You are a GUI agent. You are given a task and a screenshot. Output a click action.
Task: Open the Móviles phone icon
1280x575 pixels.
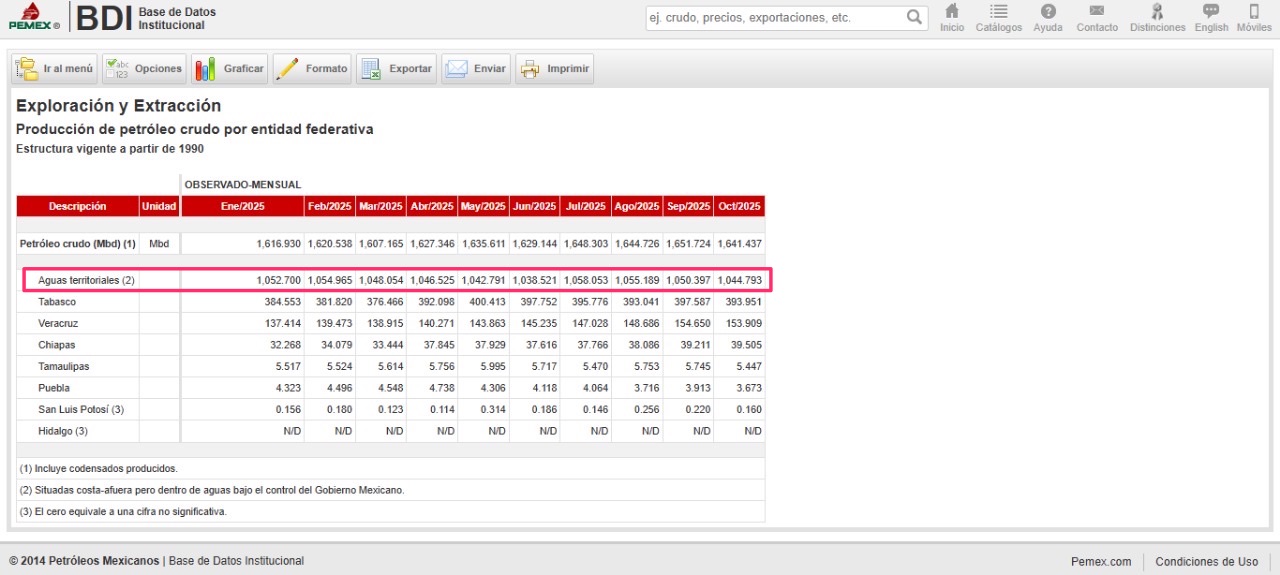coord(1254,12)
